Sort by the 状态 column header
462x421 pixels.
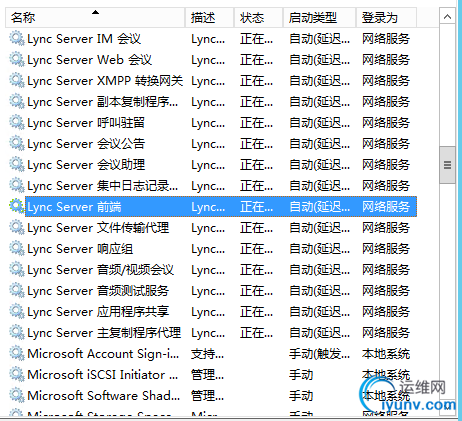258,17
